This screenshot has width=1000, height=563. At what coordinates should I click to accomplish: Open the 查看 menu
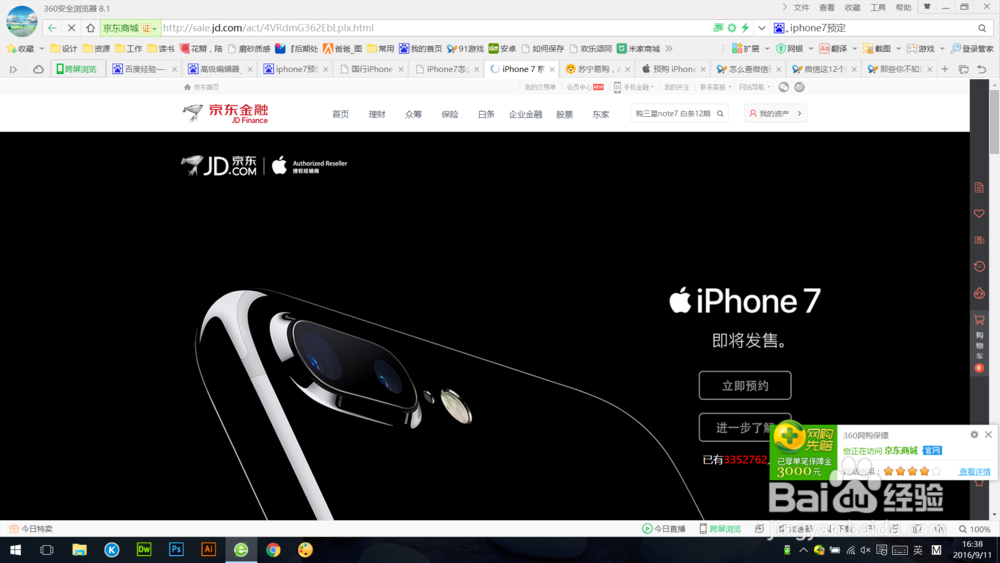click(827, 8)
